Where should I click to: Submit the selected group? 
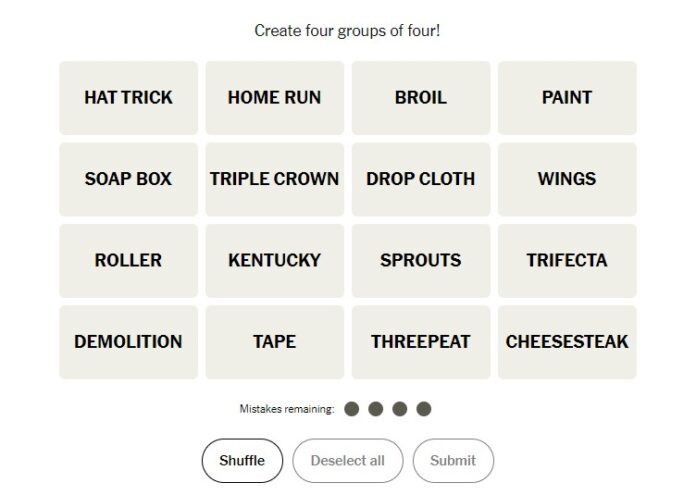pyautogui.click(x=453, y=461)
